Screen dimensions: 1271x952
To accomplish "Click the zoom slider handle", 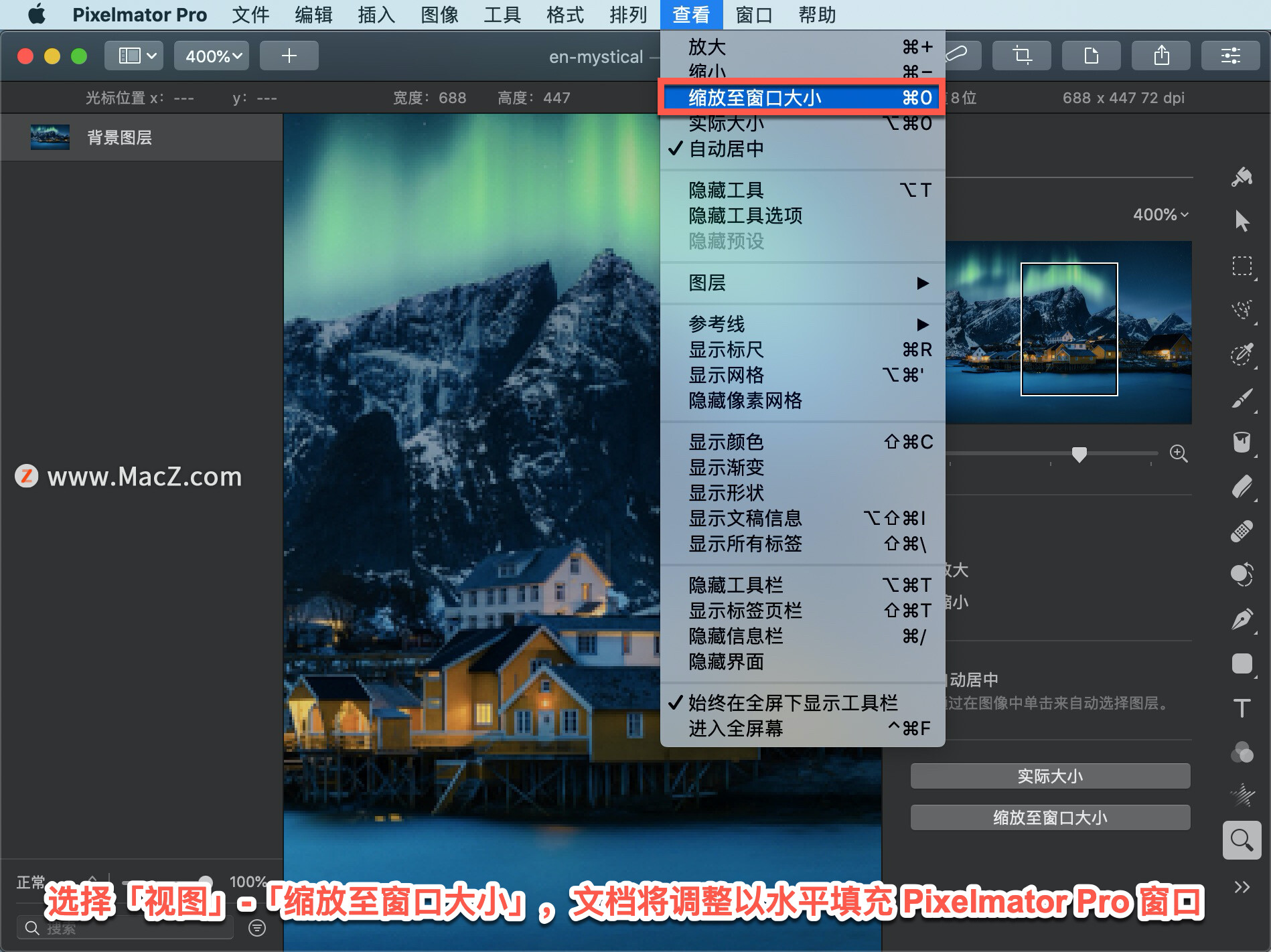I will [1079, 455].
